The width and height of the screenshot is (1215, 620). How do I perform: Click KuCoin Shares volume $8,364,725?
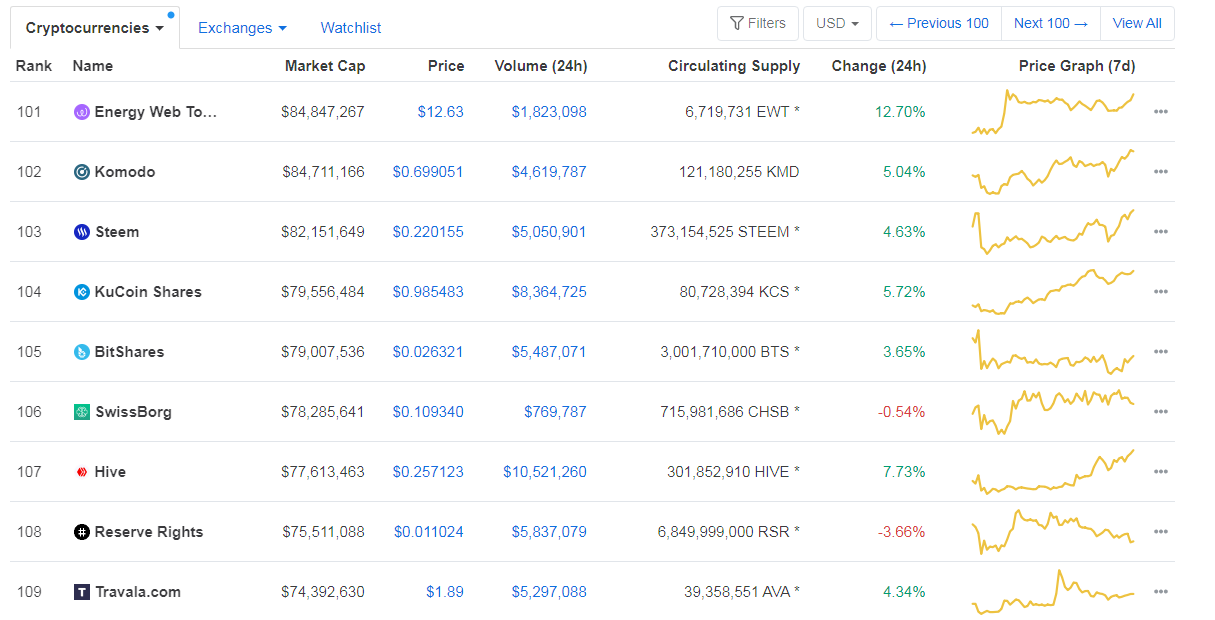[x=549, y=292]
